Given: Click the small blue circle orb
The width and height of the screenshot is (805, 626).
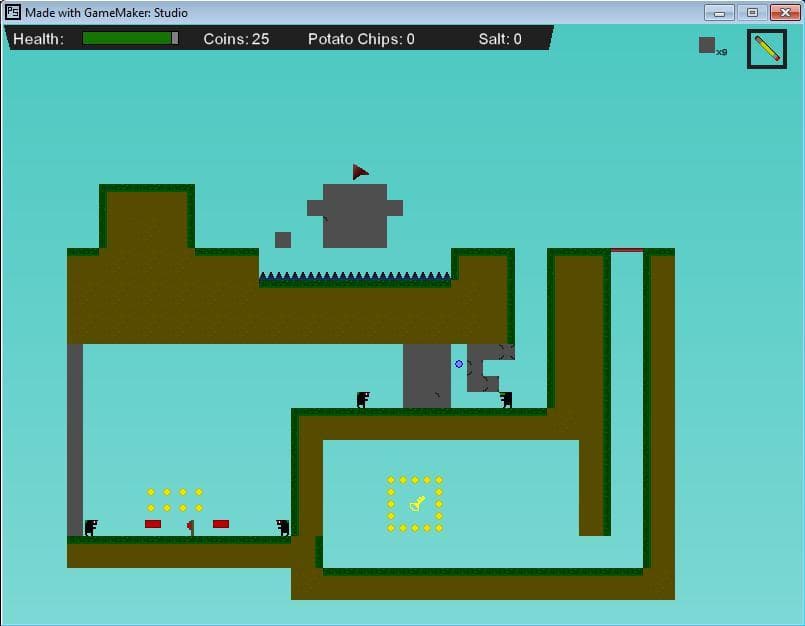Looking at the screenshot, I should (x=459, y=364).
